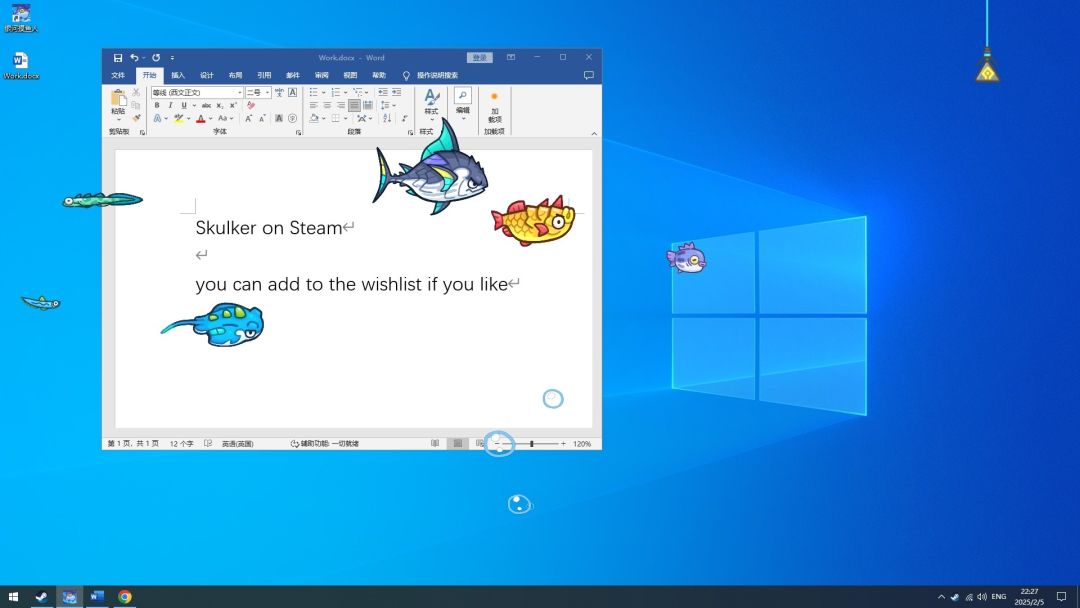This screenshot has width=1080, height=608.
Task: Redo the action in quick access toolbar
Action: (x=156, y=58)
